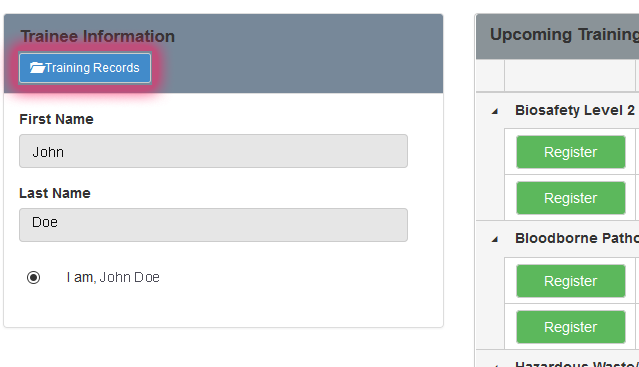Image resolution: width=639 pixels, height=367 pixels.
Task: Collapse the Bloodborne Pathogens group triangle
Action: point(495,239)
